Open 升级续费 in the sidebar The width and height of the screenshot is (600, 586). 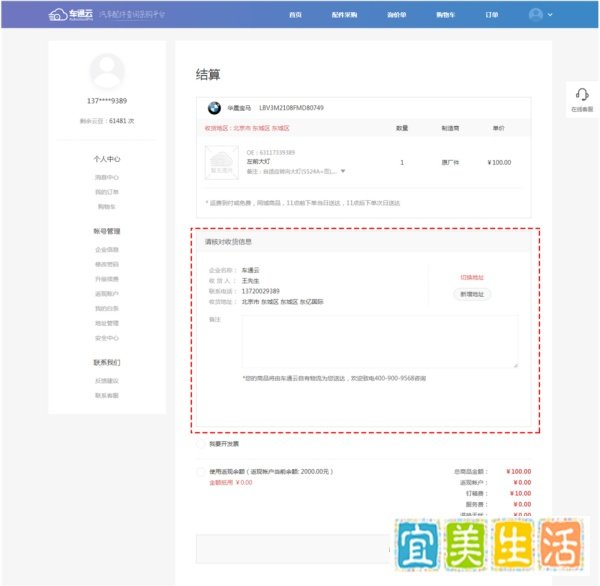(x=107, y=279)
